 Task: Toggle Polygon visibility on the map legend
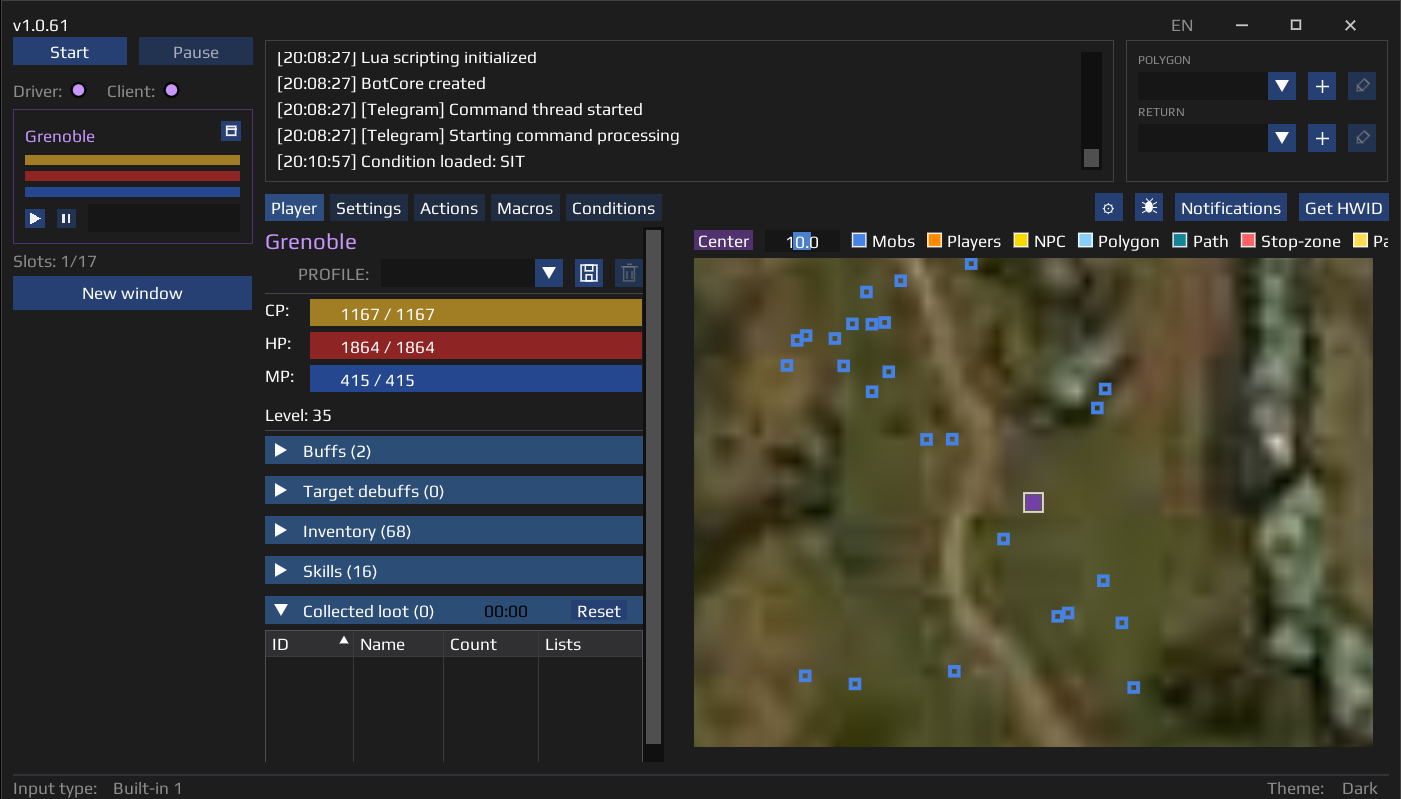pos(1085,241)
